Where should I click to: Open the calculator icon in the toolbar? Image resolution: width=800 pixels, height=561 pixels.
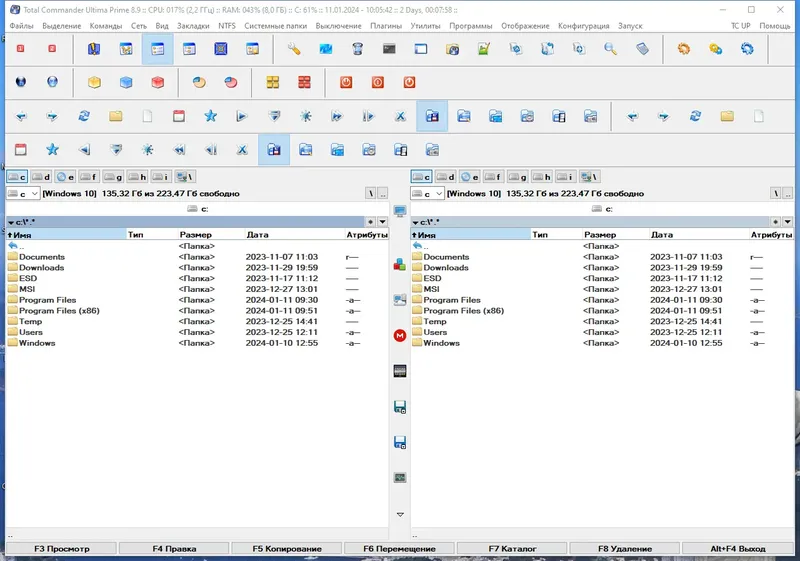pyautogui.click(x=642, y=49)
